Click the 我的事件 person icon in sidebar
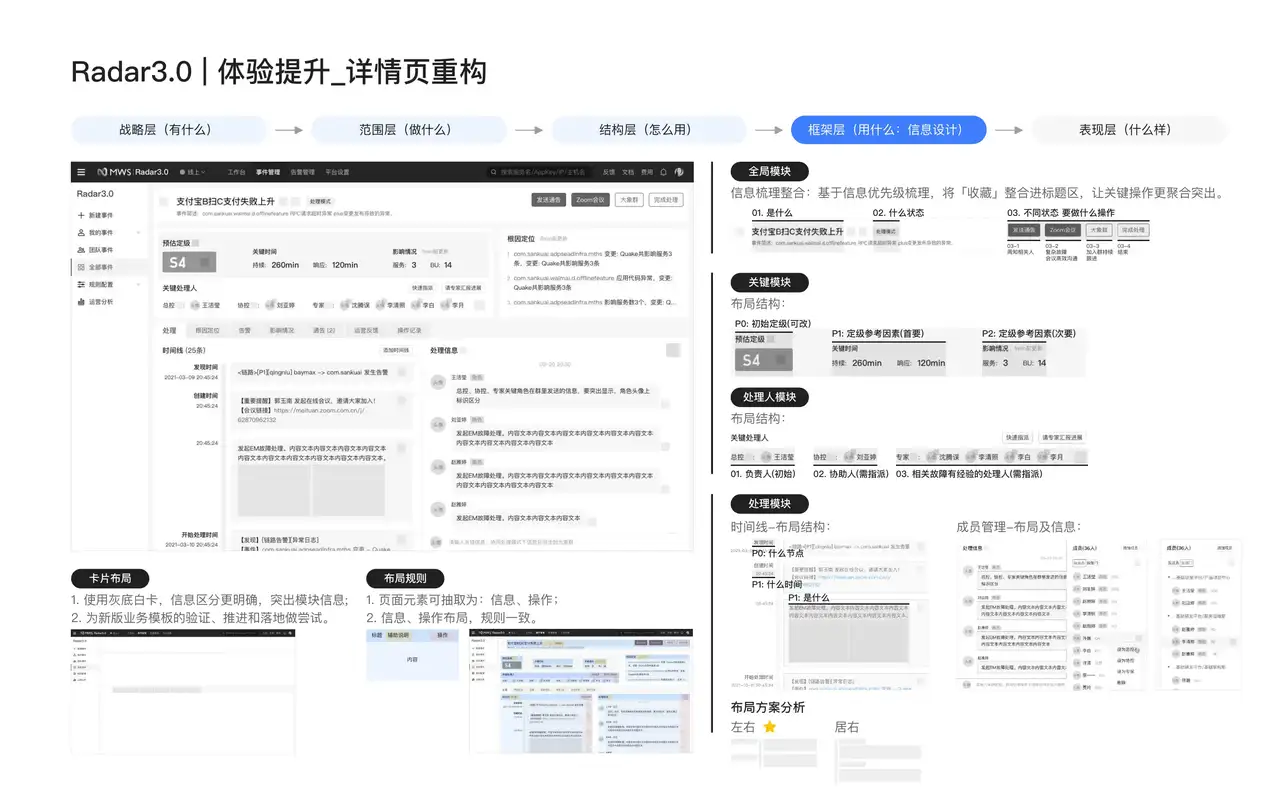The image size is (1280, 800). pos(81,232)
